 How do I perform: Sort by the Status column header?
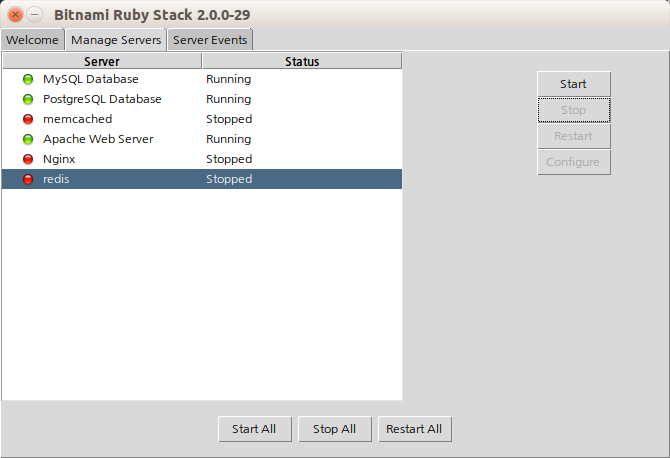point(302,61)
